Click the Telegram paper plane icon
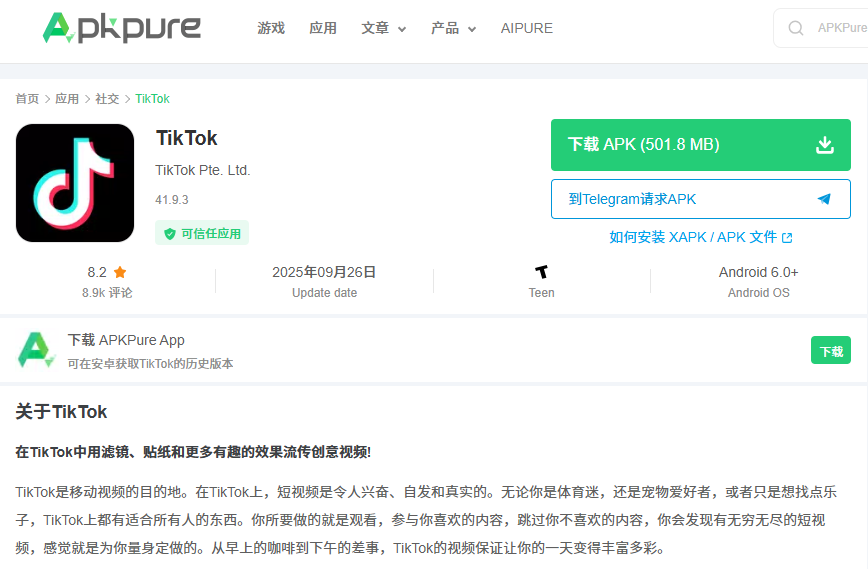The height and width of the screenshot is (569, 868). pos(824,199)
